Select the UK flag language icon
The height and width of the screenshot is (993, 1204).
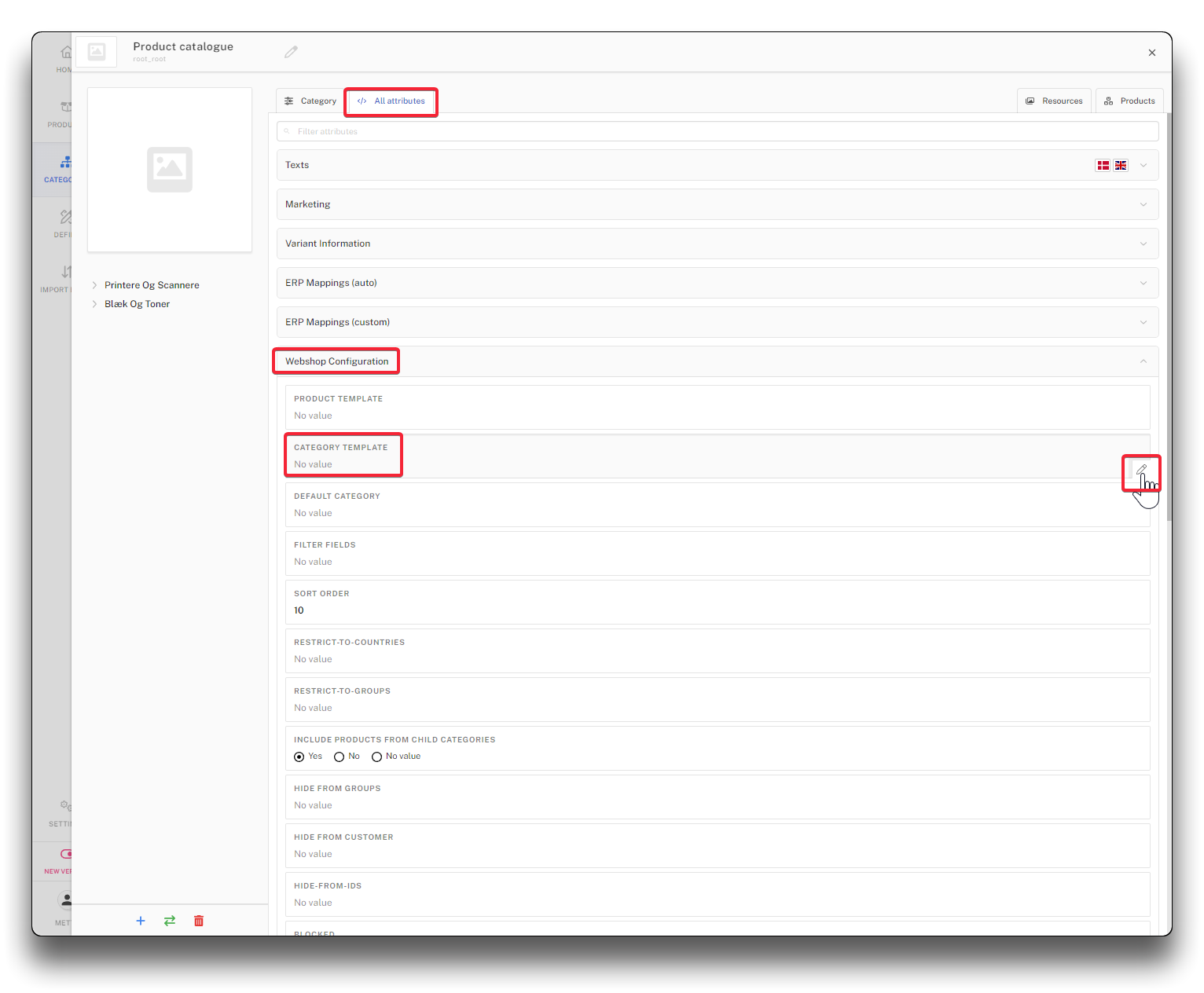point(1121,165)
